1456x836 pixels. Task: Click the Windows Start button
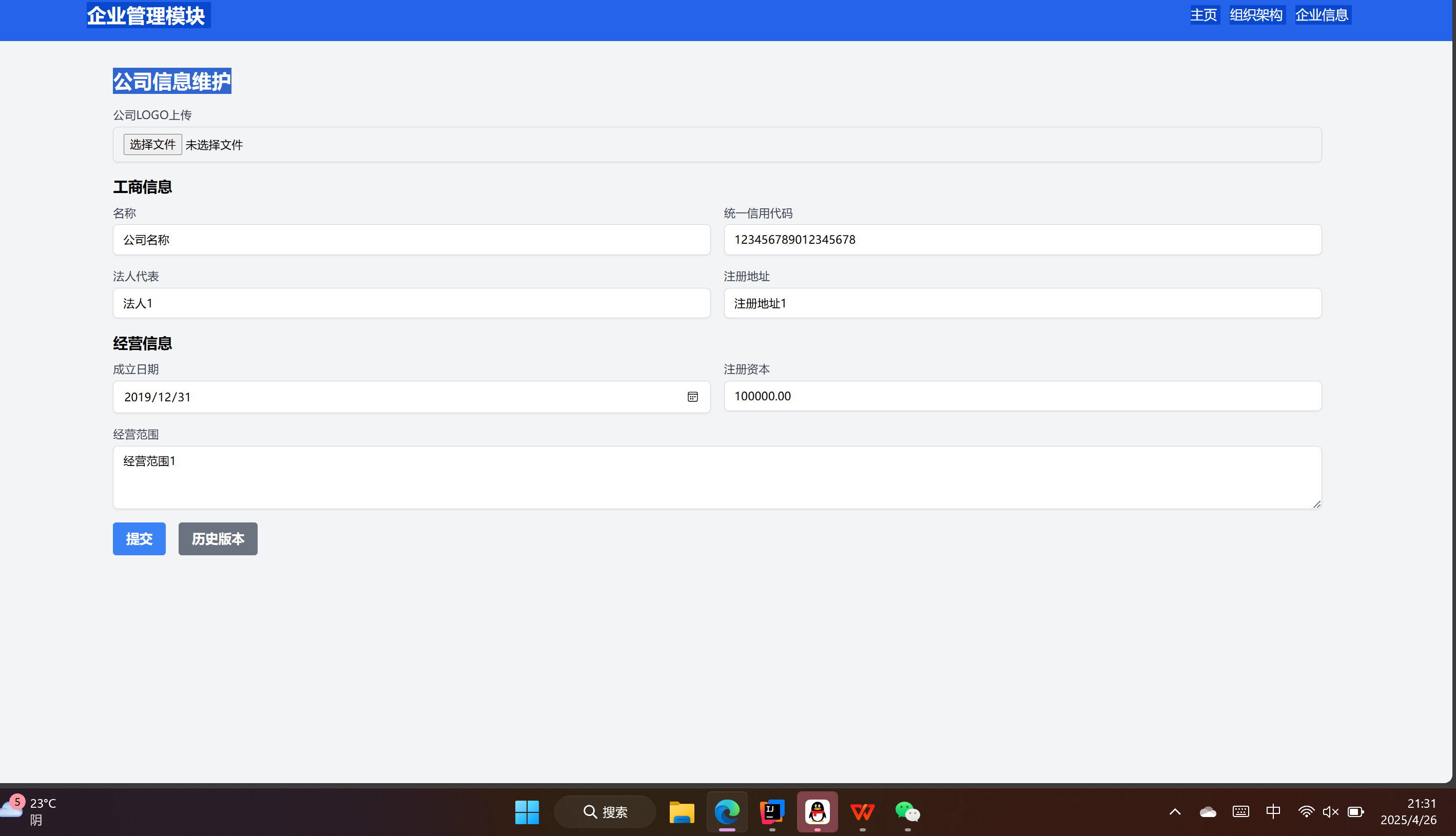[527, 812]
